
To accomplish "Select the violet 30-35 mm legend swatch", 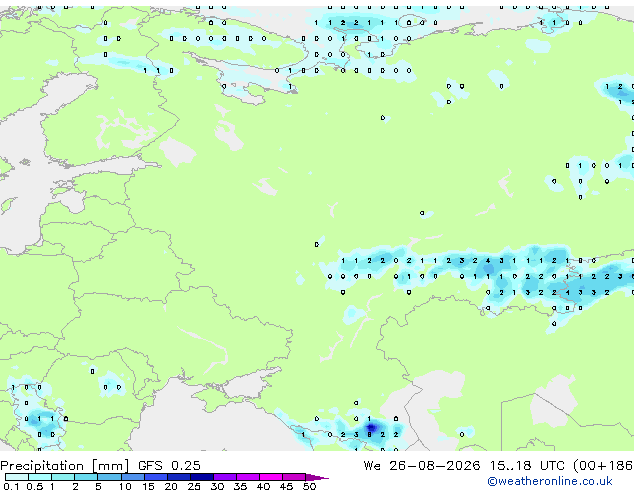I will pos(225,477).
